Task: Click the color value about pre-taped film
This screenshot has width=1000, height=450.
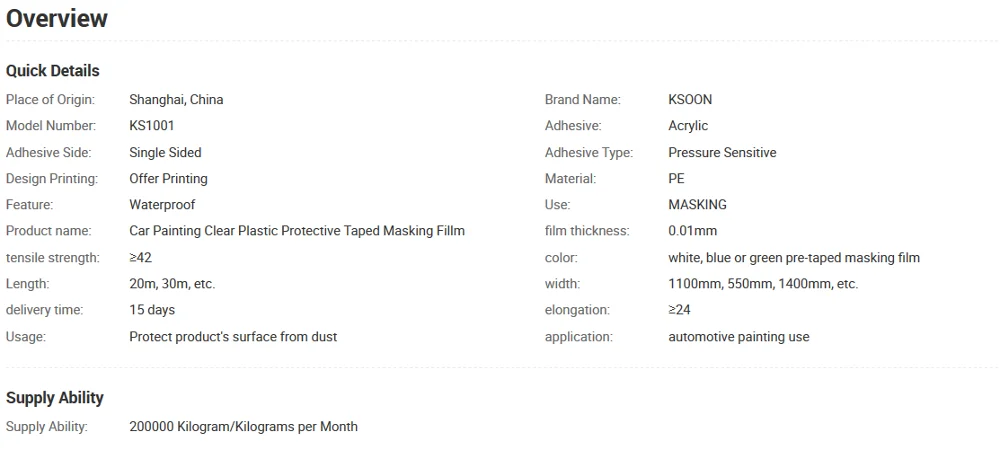Action: (x=794, y=258)
